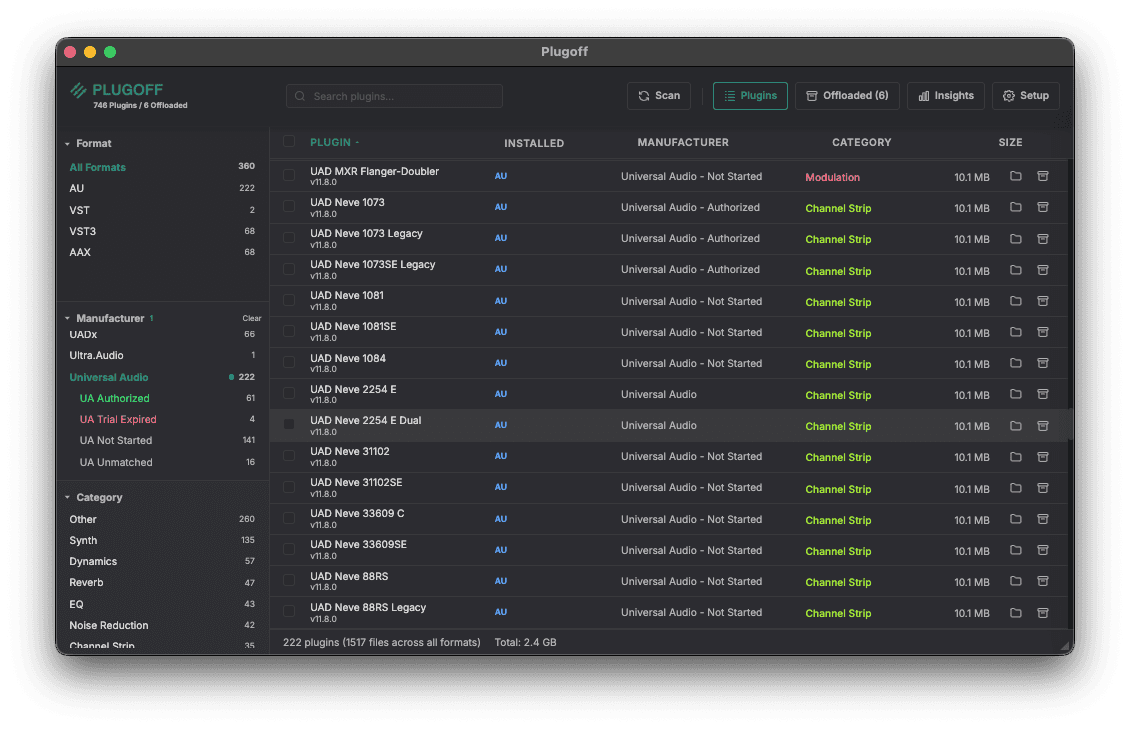Toggle the select-all checkbox in the table header
Screen dimensions: 1130x729
[x=288, y=141]
